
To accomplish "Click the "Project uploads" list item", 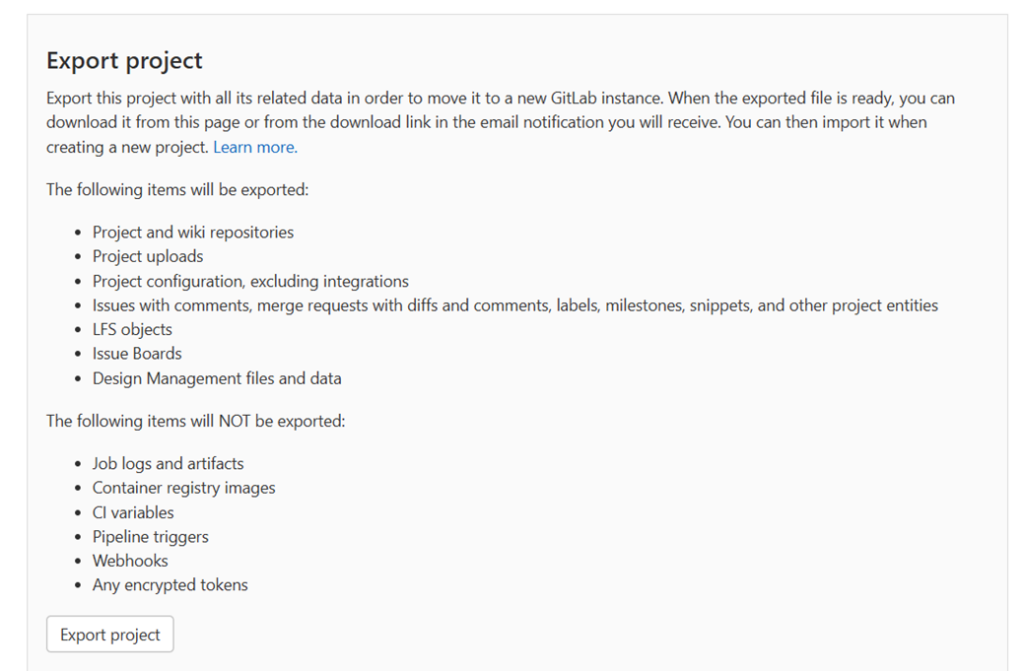I will 148,256.
